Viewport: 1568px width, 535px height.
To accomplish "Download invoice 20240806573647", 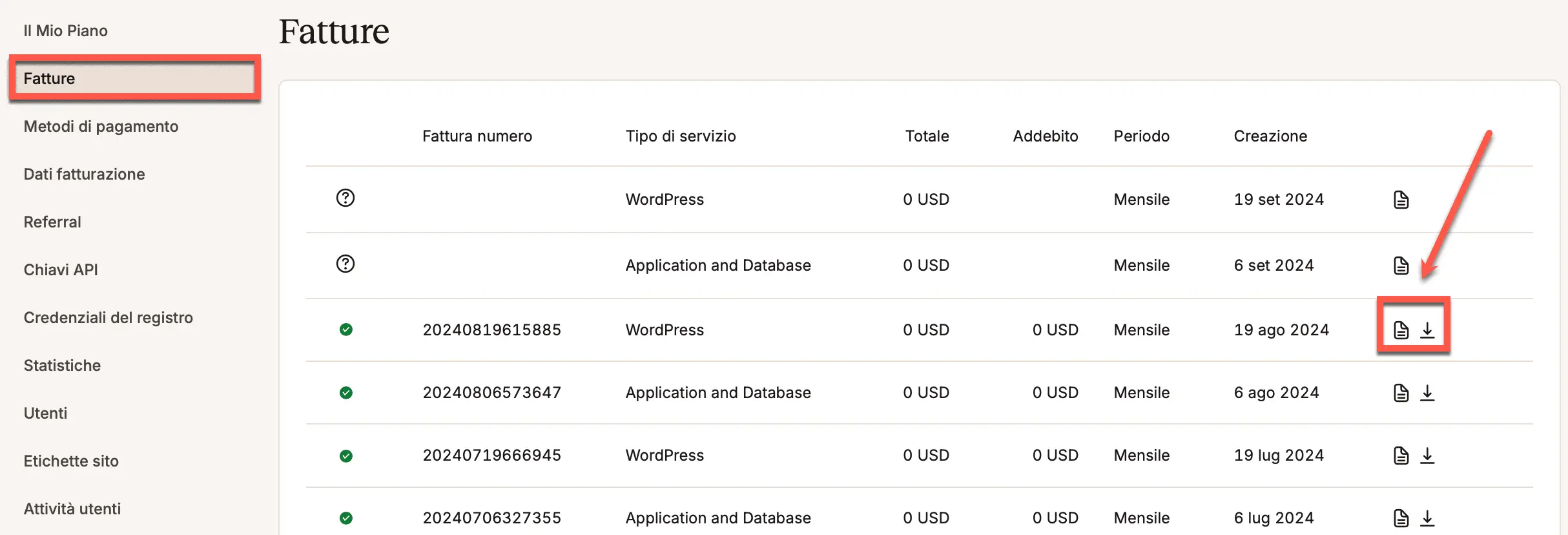I will click(x=1427, y=393).
